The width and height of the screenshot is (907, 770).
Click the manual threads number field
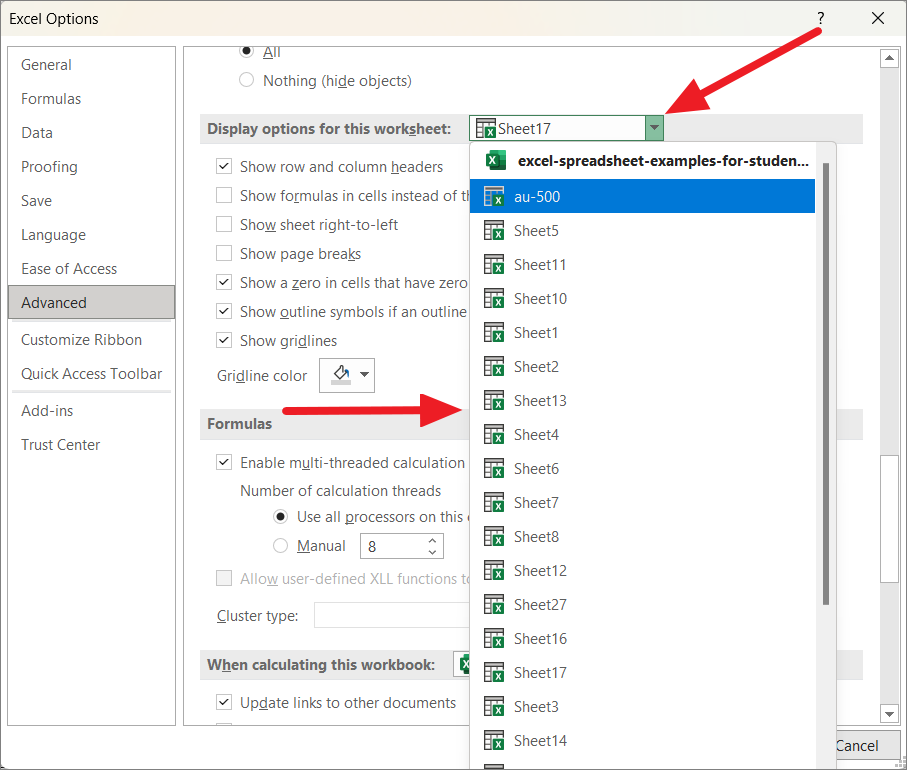[x=393, y=546]
